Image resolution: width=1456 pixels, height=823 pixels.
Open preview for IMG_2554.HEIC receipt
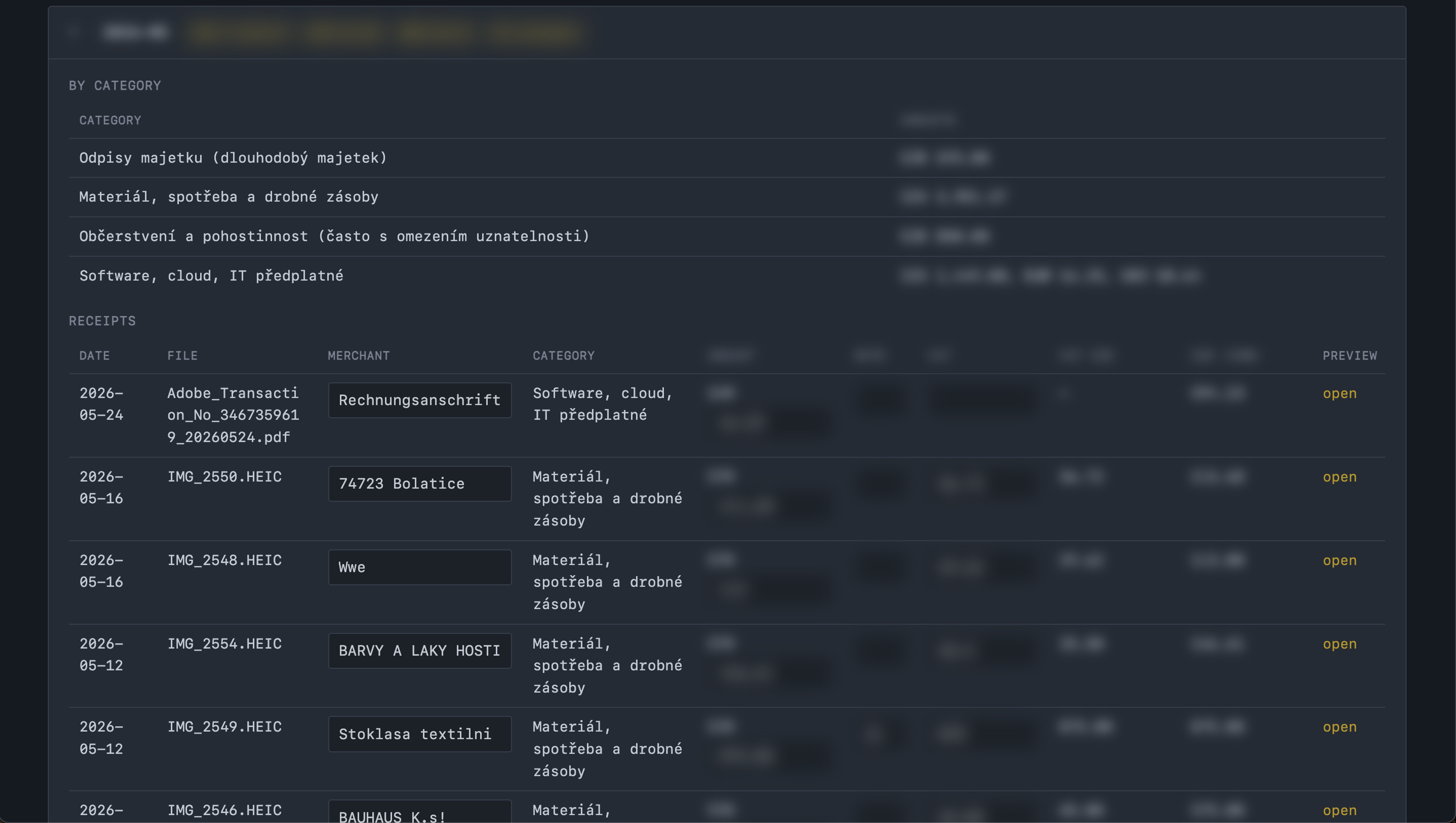point(1339,644)
